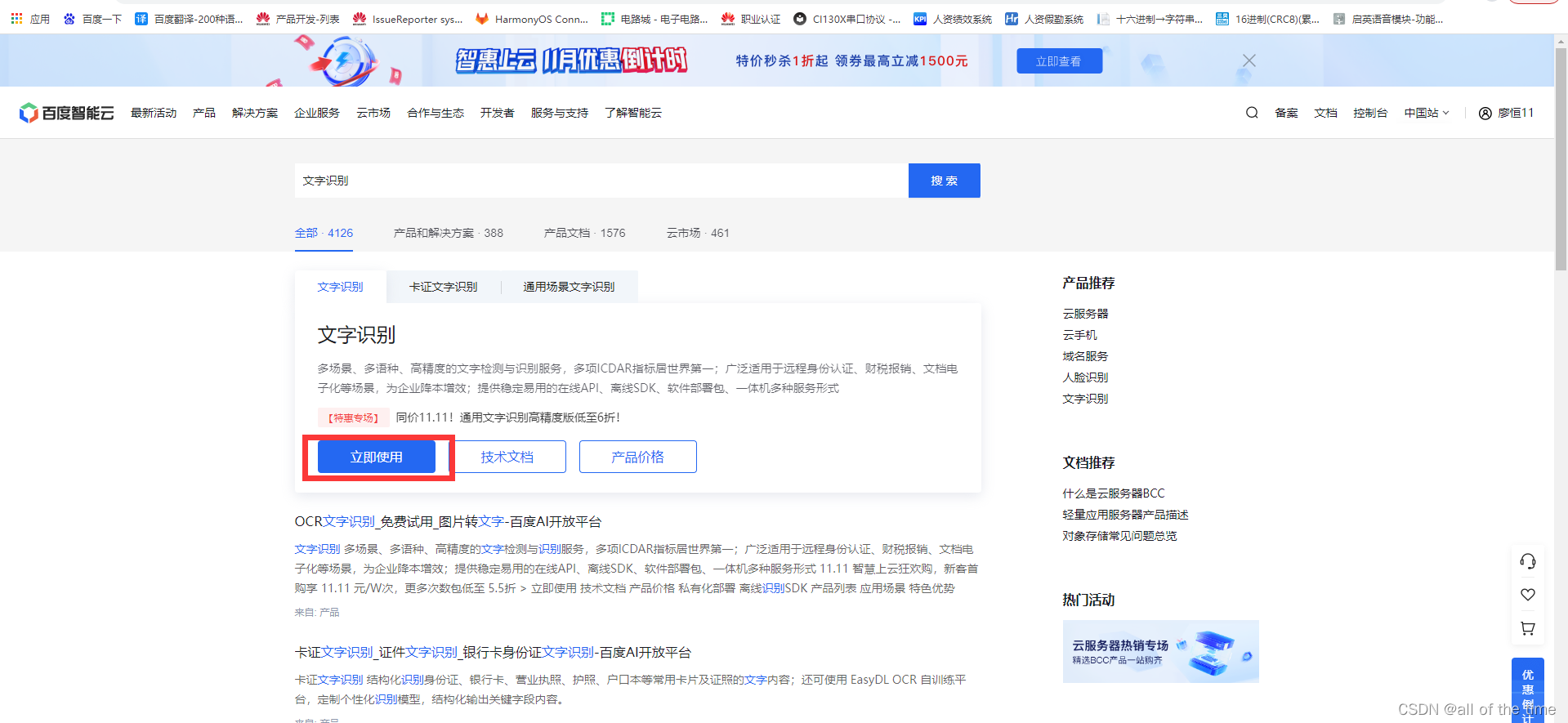Select the 云市场 · 461 results tab
1568x723 pixels.
[698, 233]
